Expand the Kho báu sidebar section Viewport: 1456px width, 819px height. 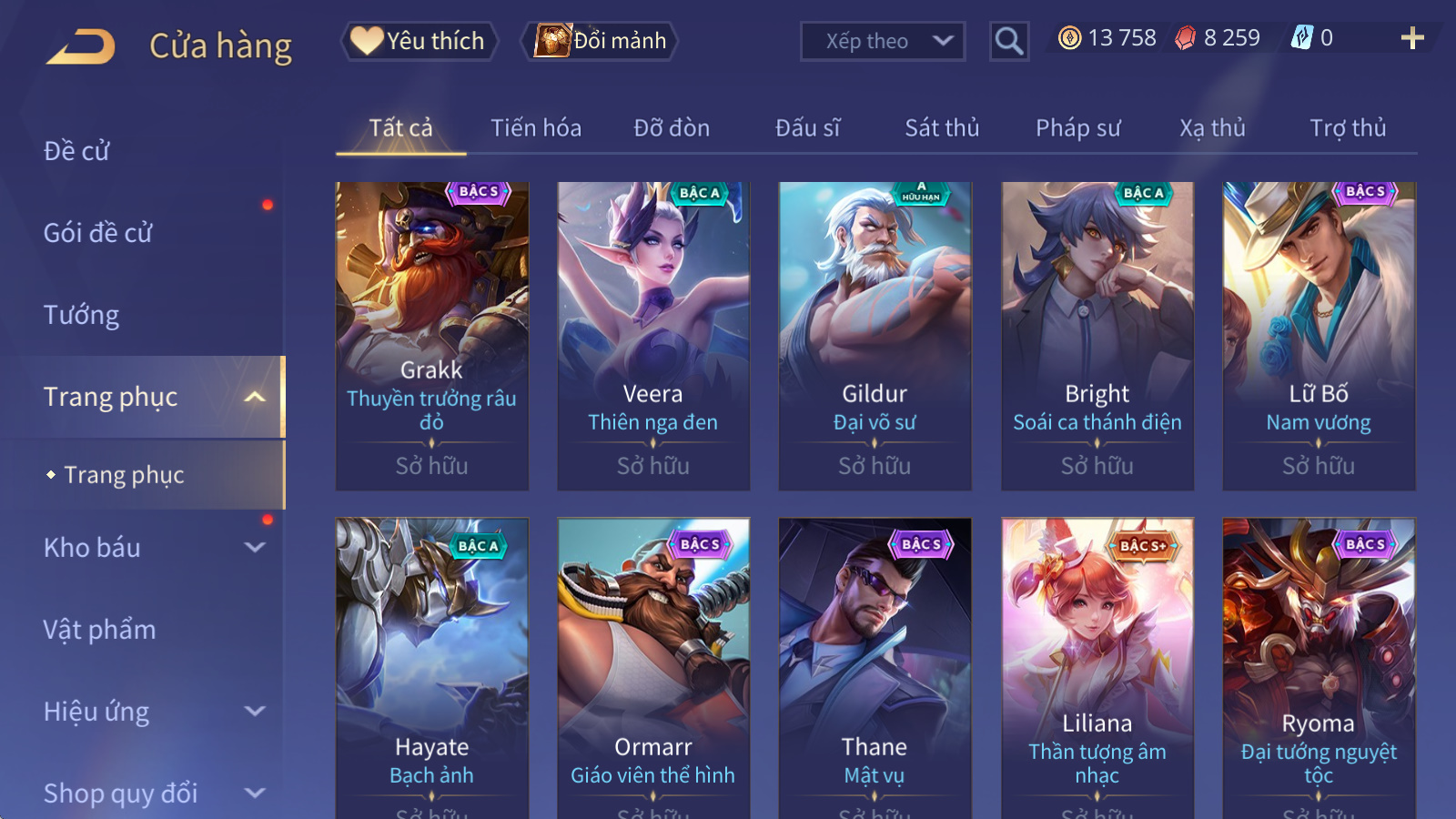tap(255, 547)
